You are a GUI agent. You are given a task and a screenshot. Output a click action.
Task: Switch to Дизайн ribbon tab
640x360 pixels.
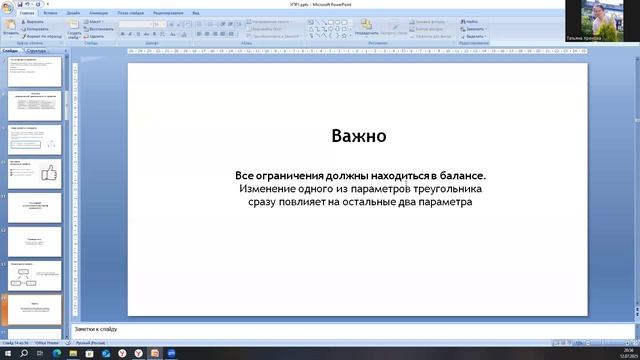pyautogui.click(x=73, y=13)
